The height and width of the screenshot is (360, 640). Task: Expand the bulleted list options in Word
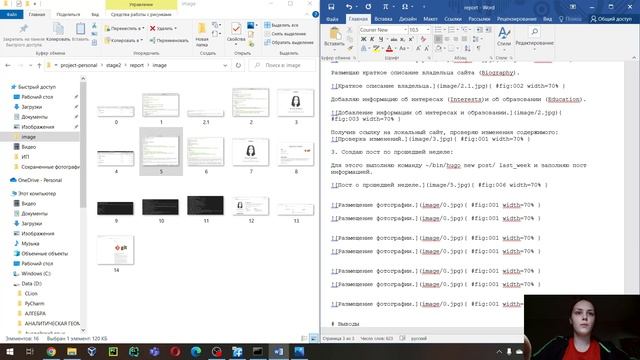[444, 30]
